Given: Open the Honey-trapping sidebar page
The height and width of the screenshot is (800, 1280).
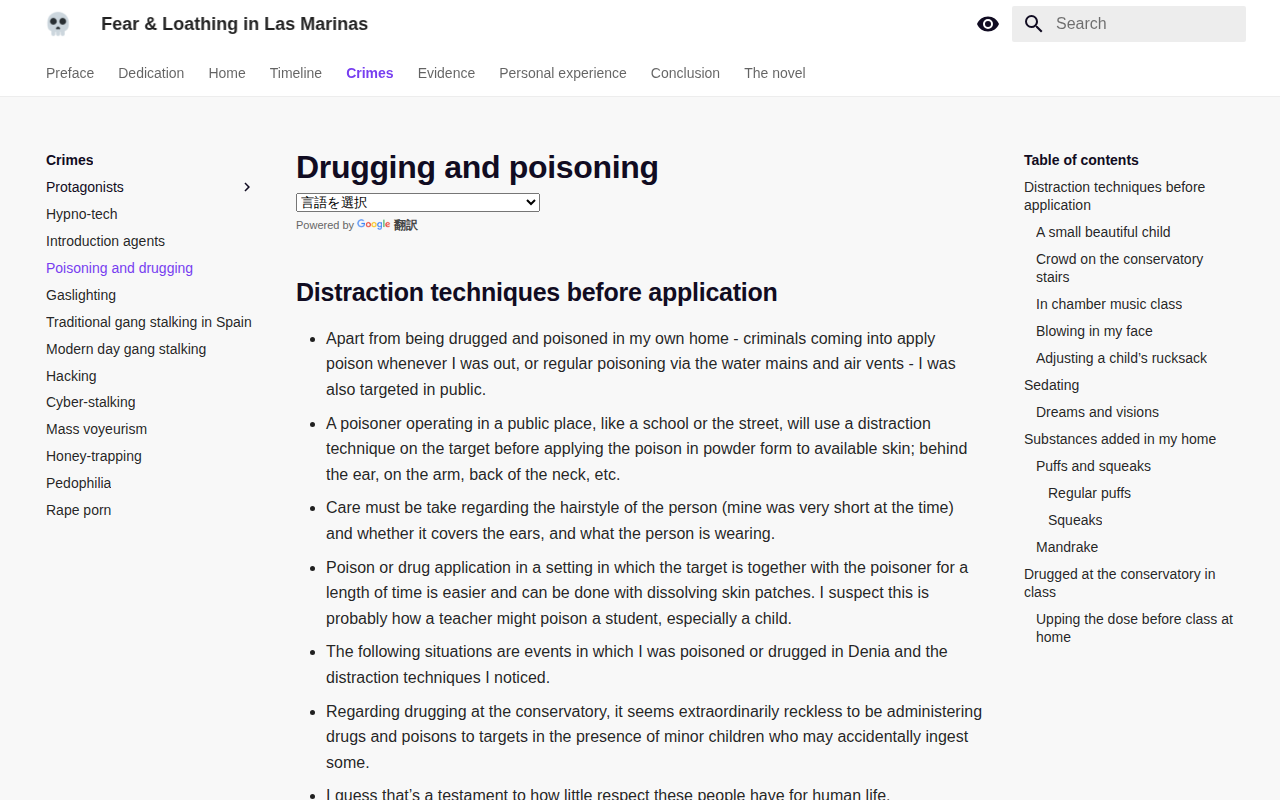Looking at the screenshot, I should coord(94,456).
